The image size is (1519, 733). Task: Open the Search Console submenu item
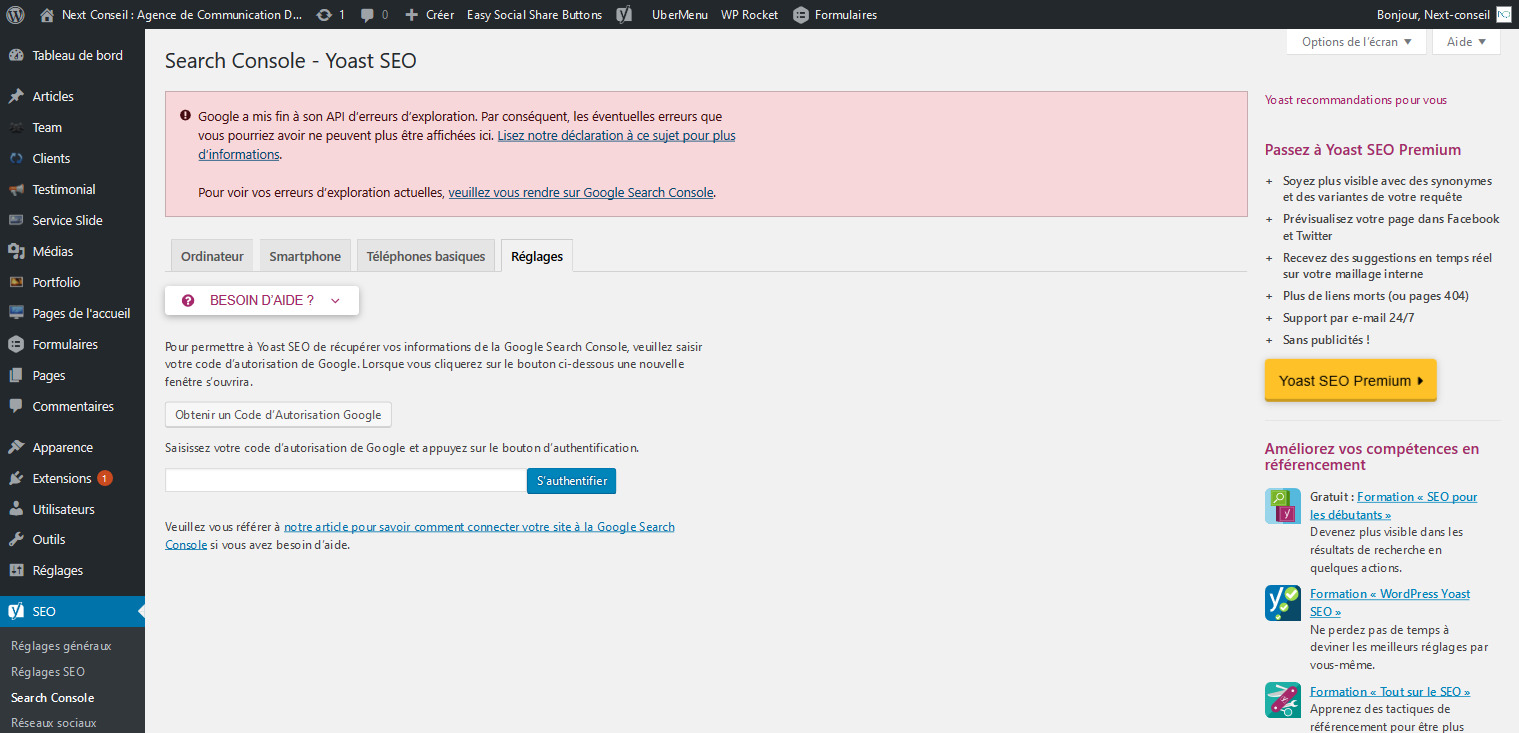(x=52, y=698)
